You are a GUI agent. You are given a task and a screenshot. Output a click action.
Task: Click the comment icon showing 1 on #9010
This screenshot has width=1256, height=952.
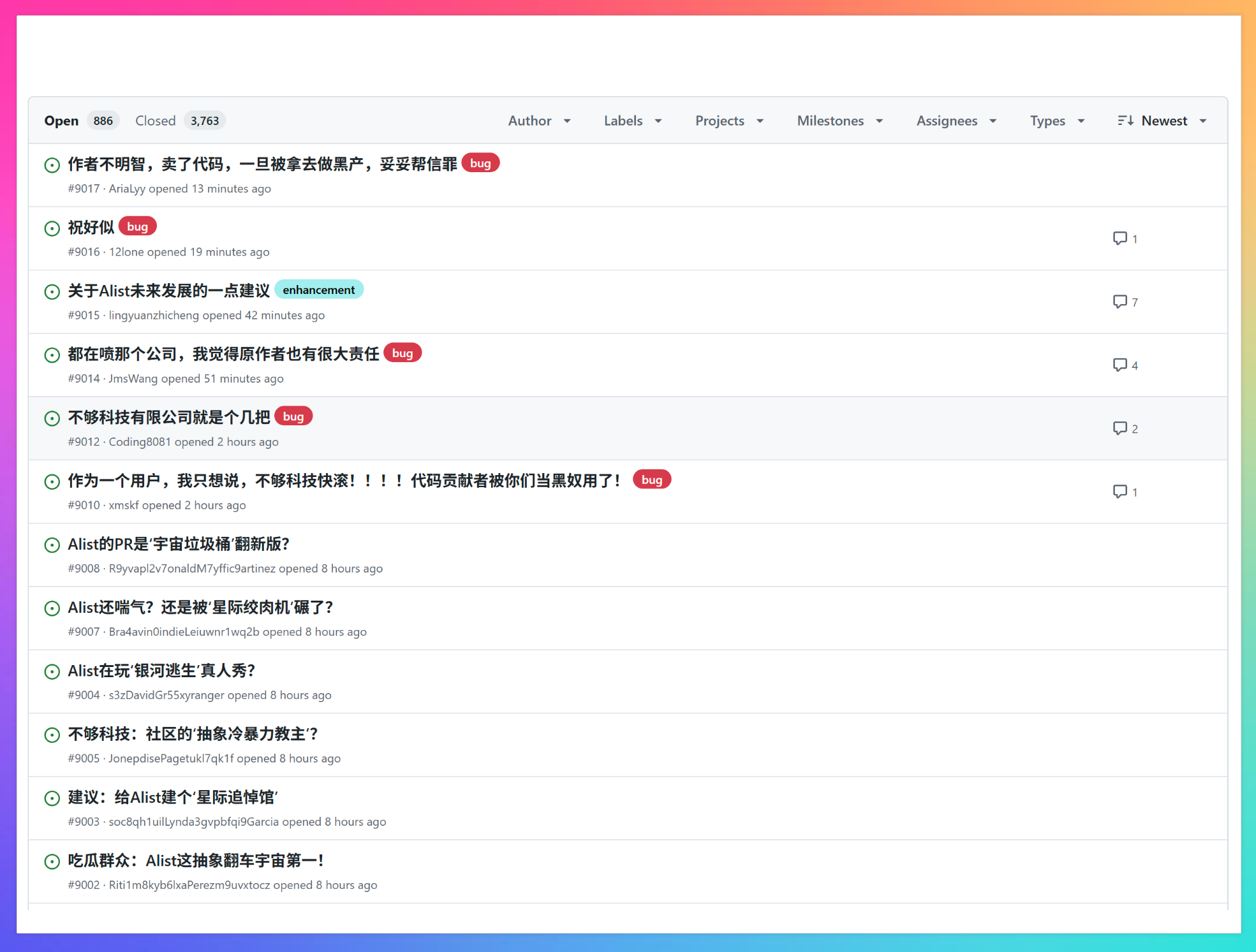tap(1121, 491)
